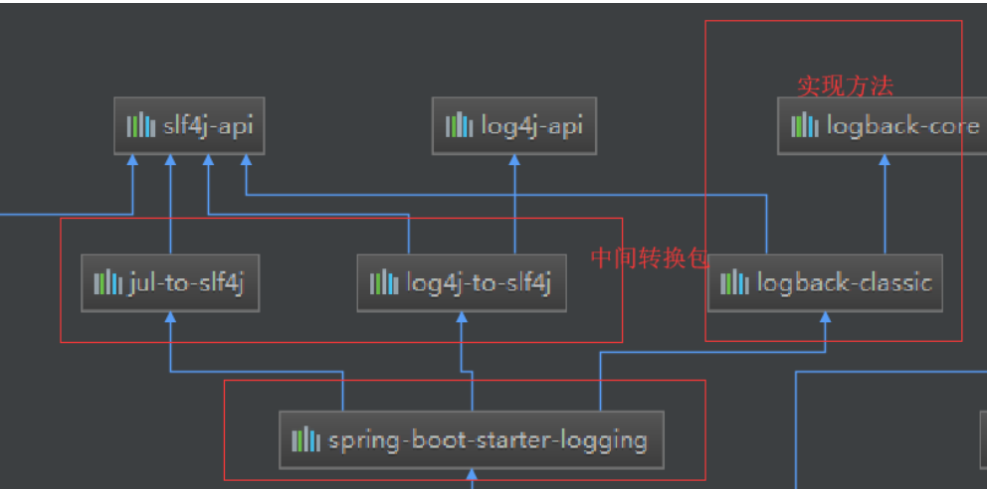This screenshot has width=987, height=489.
Task: Click the 'logback-core' label text
Action: [903, 126]
